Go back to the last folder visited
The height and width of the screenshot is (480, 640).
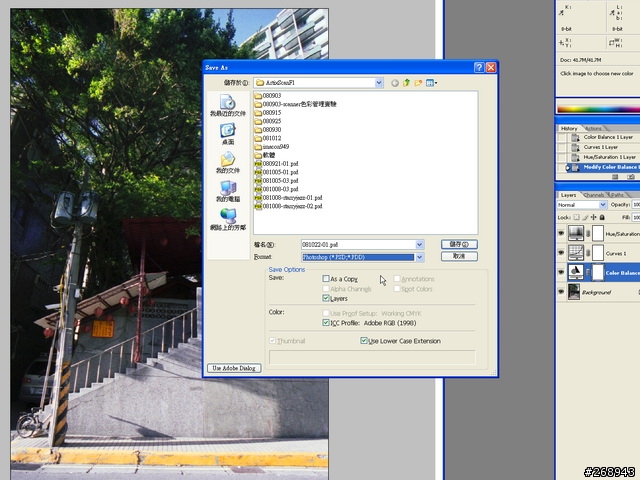(395, 83)
